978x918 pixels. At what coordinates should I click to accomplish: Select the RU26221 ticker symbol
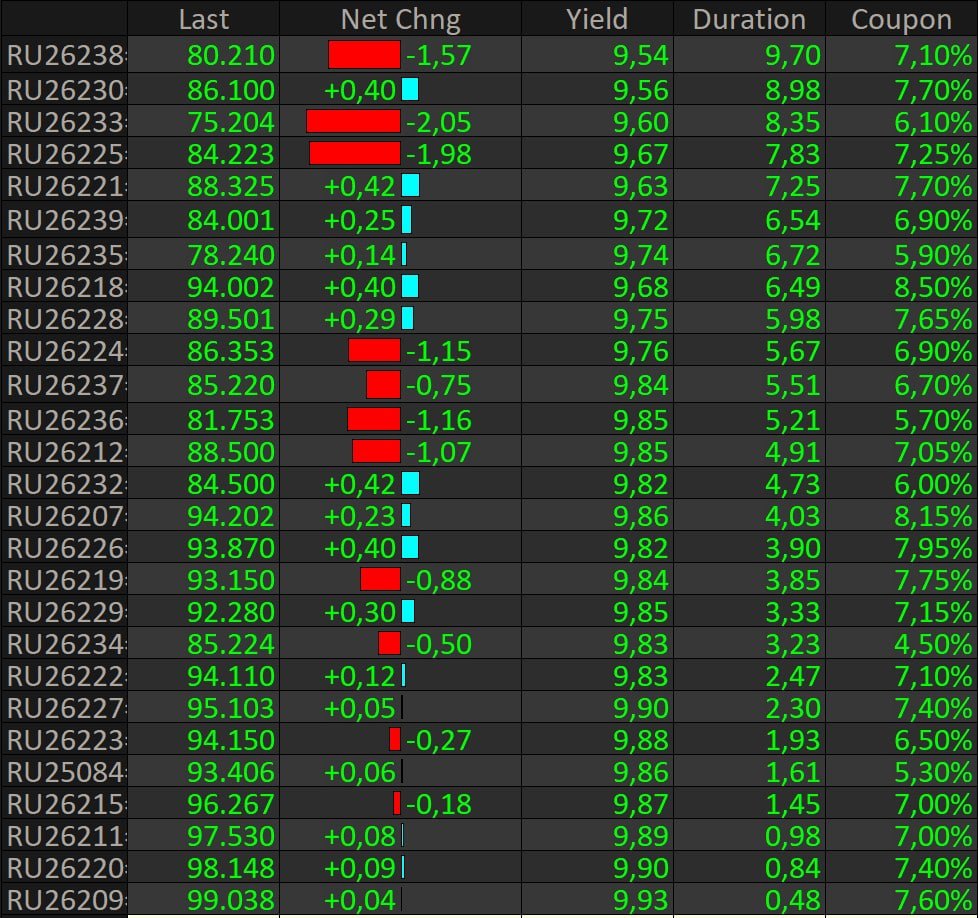[65, 186]
